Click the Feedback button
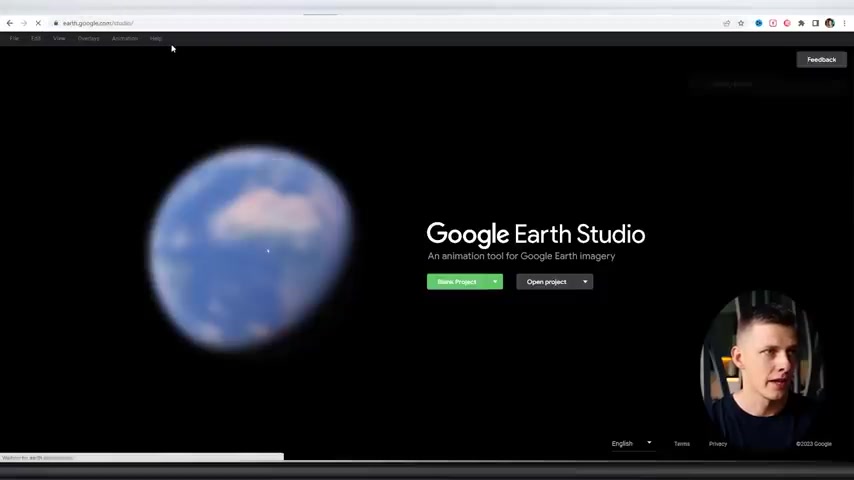The image size is (854, 480). [x=821, y=59]
